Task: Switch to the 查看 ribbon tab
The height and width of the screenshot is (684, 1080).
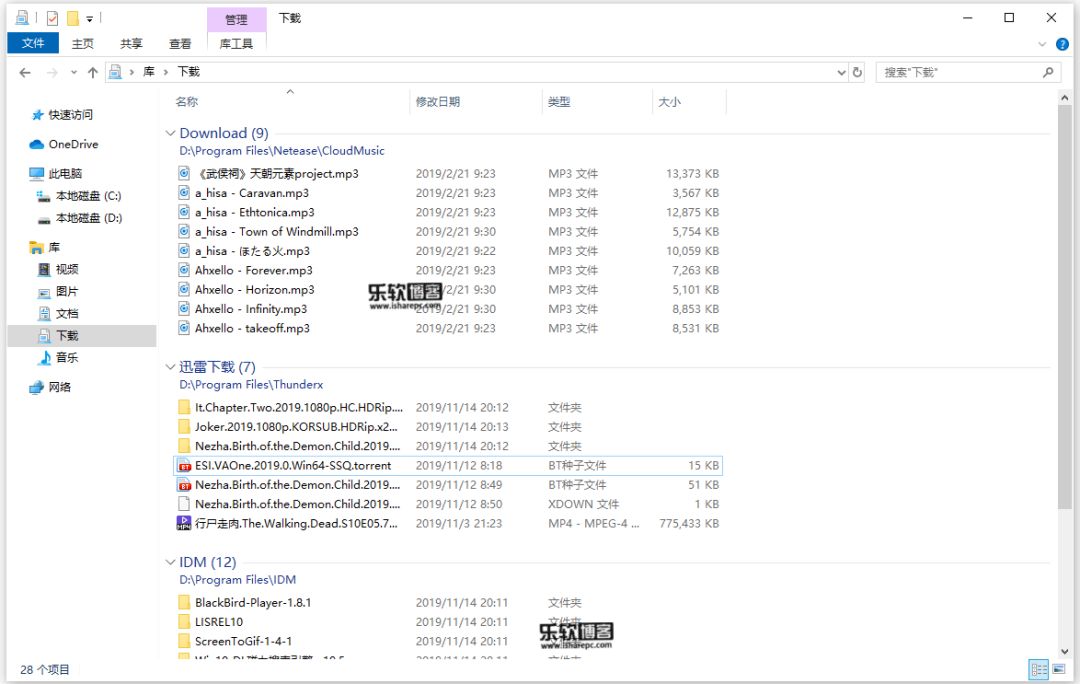Action: click(180, 43)
